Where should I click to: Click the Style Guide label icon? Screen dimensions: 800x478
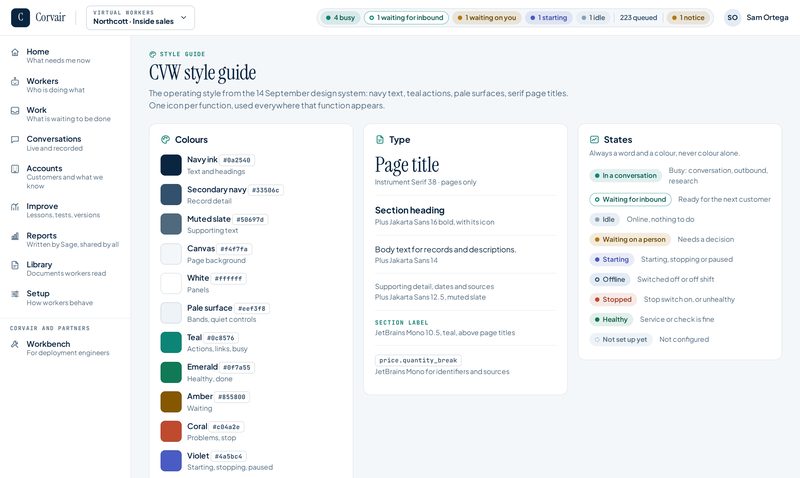pos(153,54)
